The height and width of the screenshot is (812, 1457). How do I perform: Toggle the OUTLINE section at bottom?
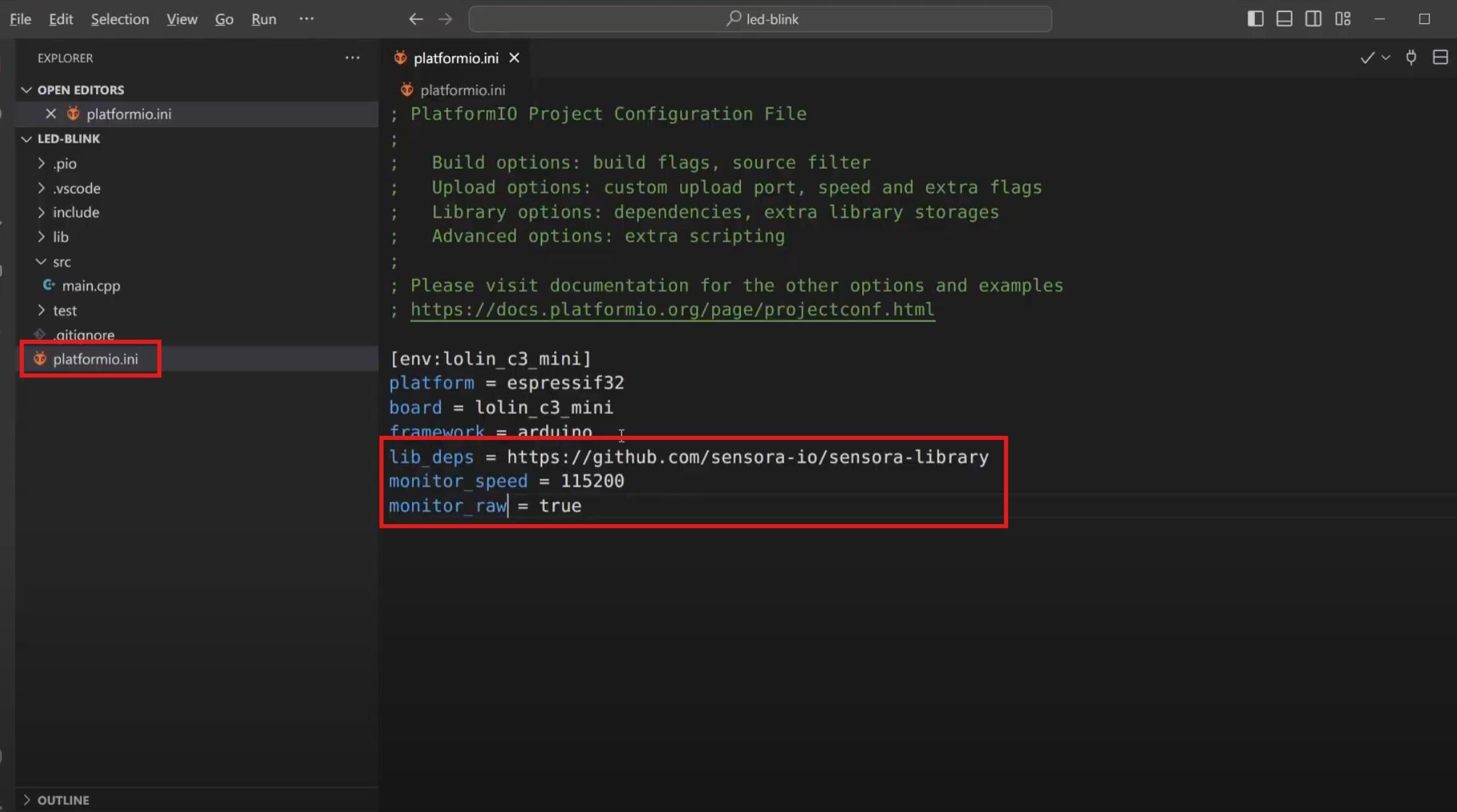[x=63, y=800]
